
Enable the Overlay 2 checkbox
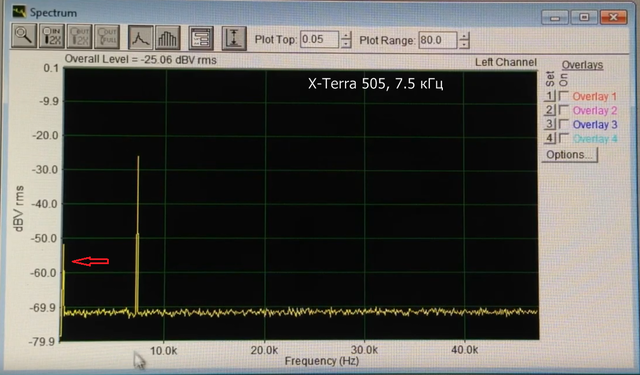pyautogui.click(x=564, y=110)
